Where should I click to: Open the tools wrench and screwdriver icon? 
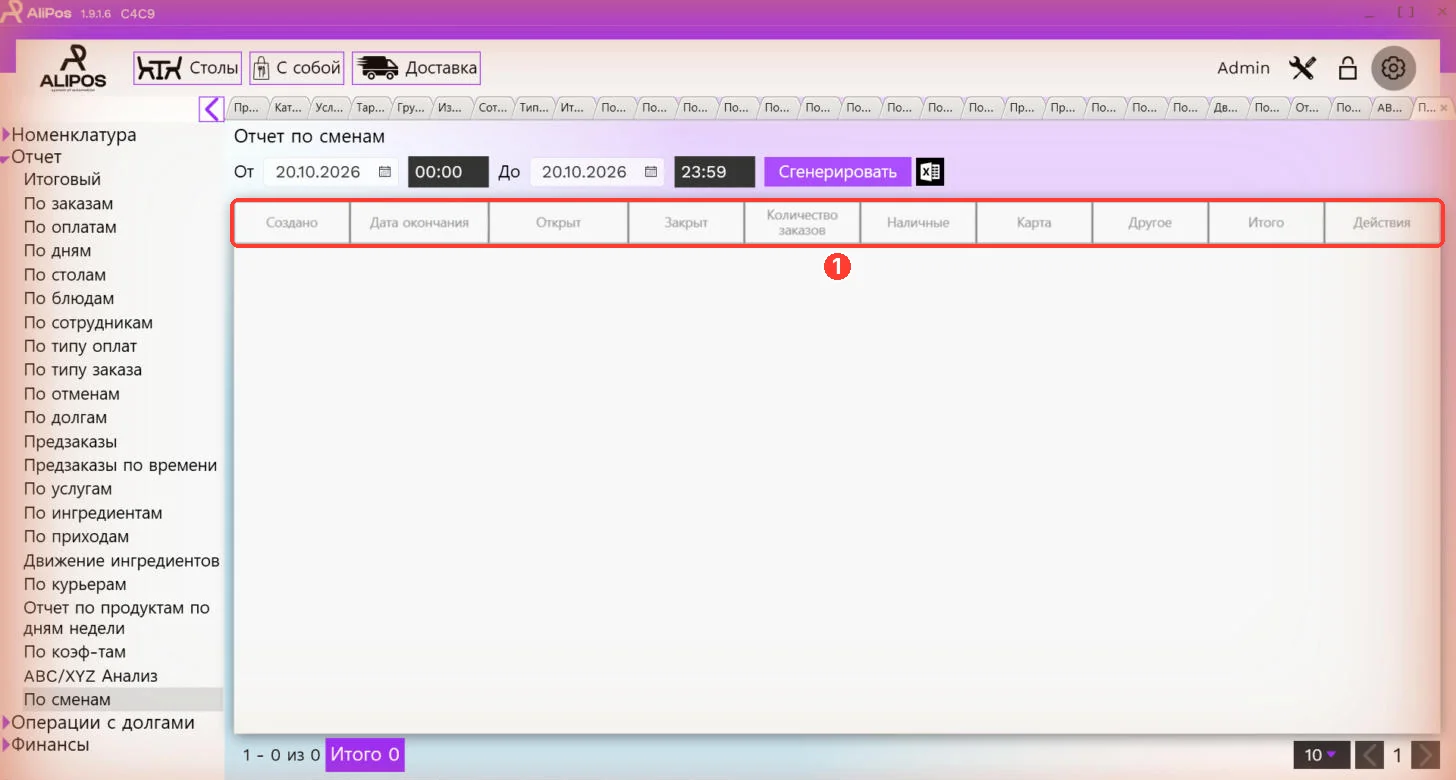click(1303, 68)
